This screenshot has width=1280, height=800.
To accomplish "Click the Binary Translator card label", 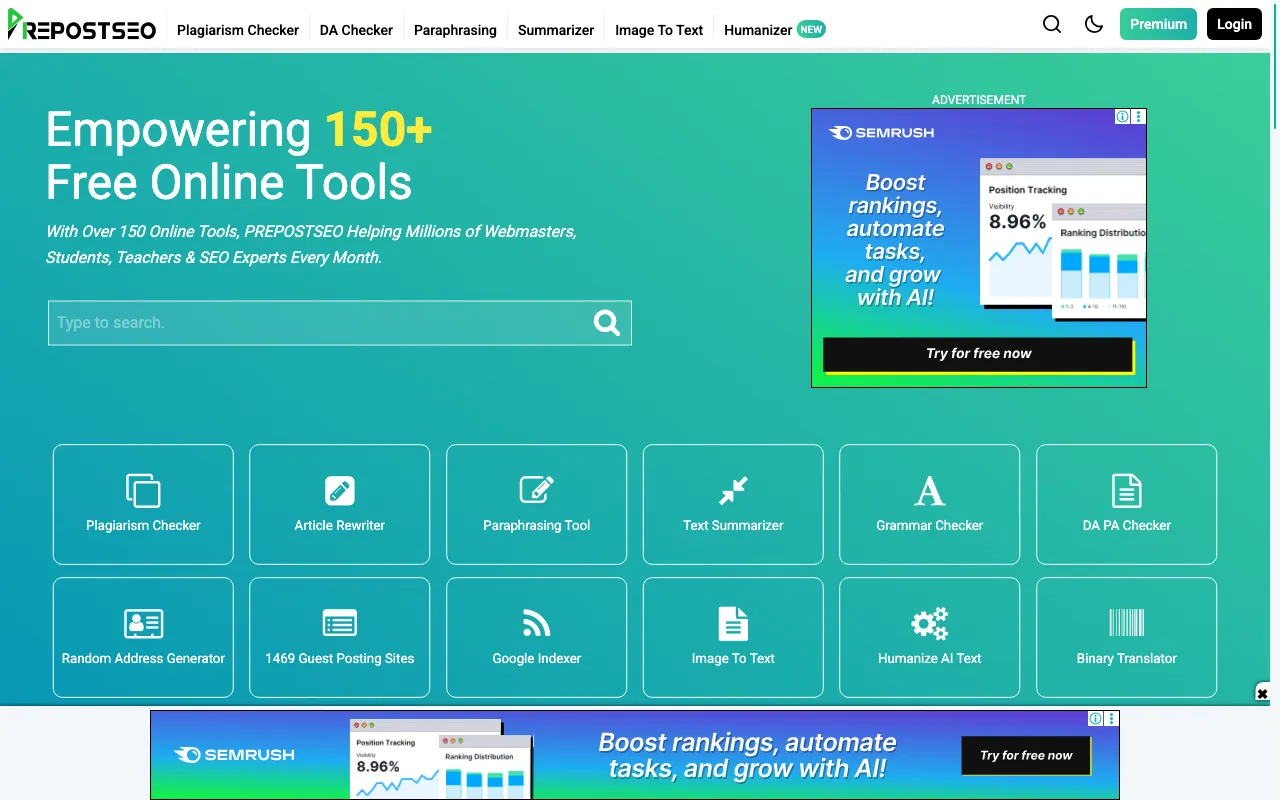I will tap(1127, 658).
